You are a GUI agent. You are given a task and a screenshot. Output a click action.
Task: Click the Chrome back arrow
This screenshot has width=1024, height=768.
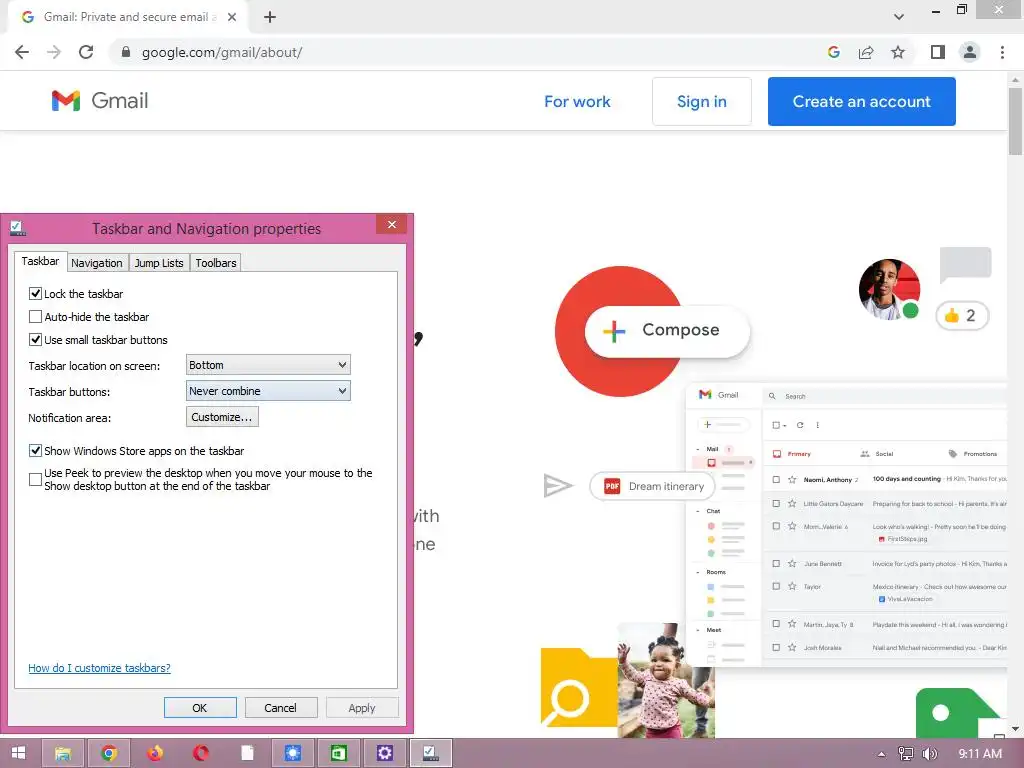coord(22,52)
